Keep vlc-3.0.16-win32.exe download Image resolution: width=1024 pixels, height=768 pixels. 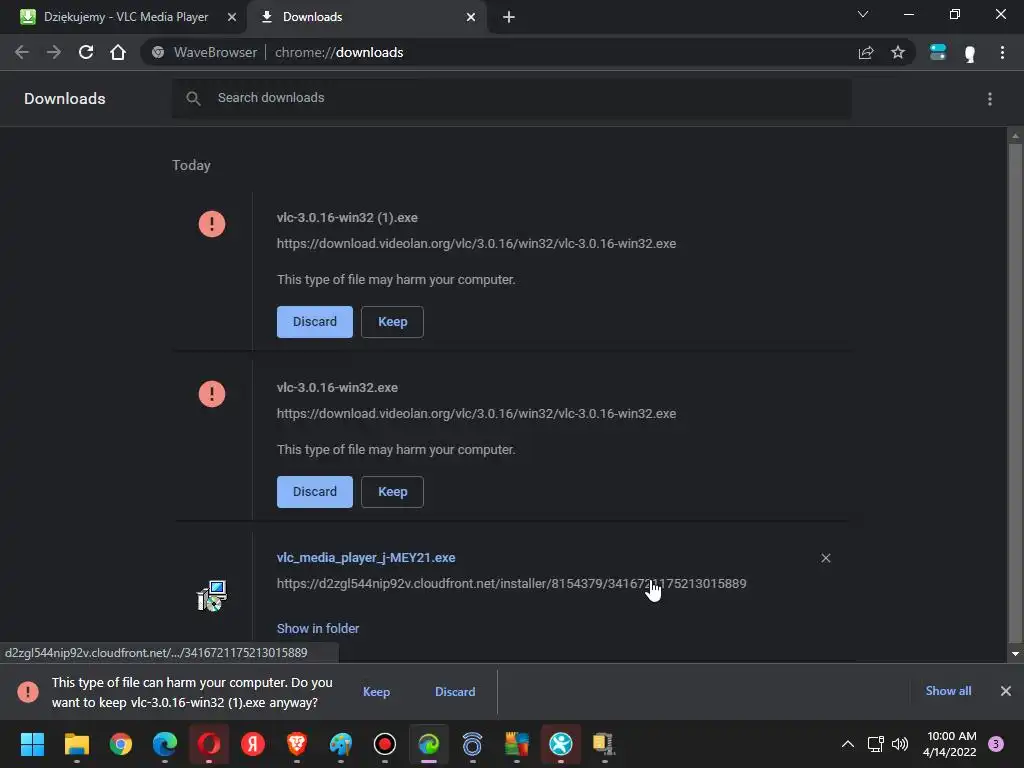(x=392, y=492)
